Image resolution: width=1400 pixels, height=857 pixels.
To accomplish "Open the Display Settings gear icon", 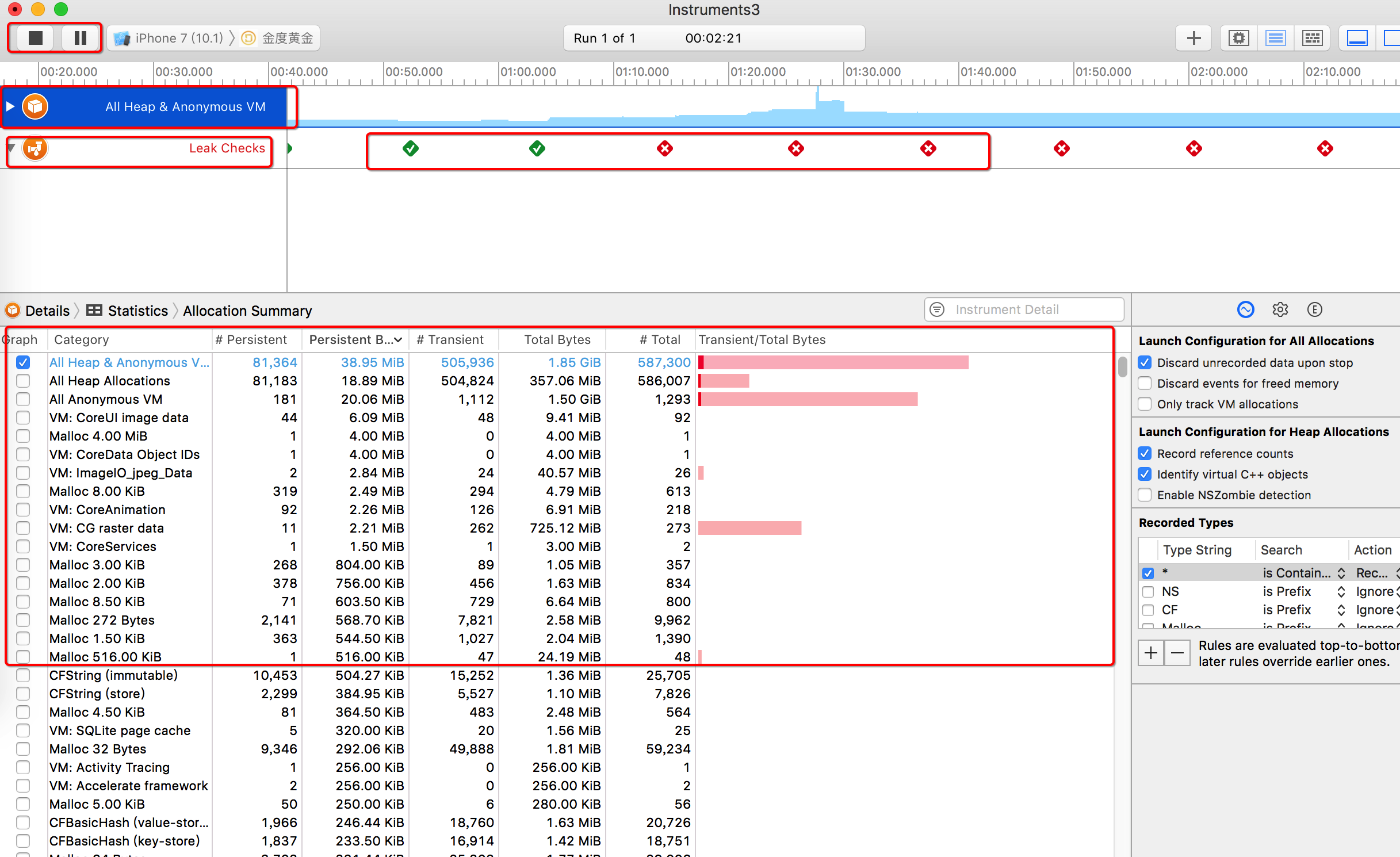I will click(x=1280, y=309).
